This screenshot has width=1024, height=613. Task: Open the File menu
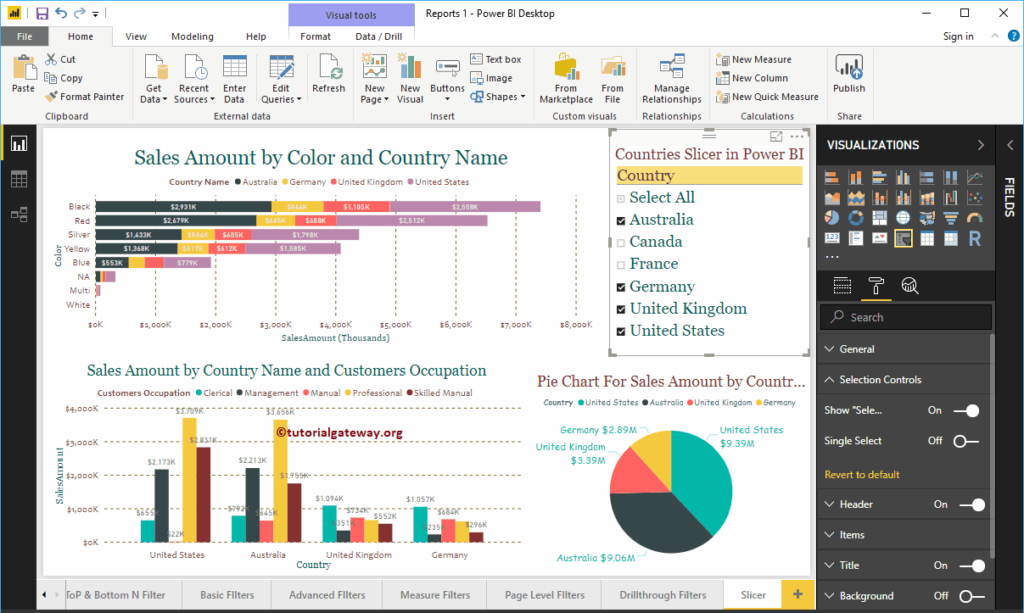25,37
